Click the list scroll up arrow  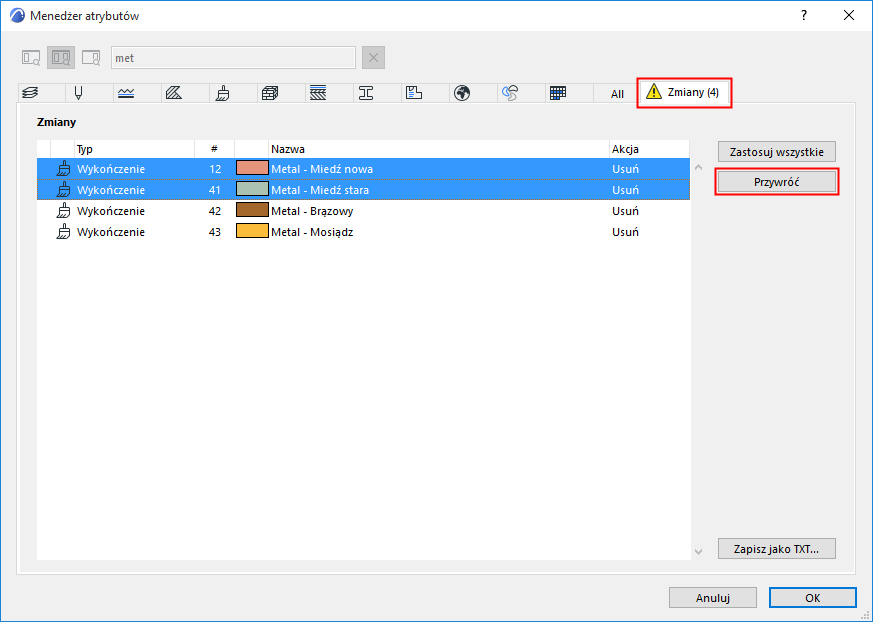pyautogui.click(x=698, y=167)
